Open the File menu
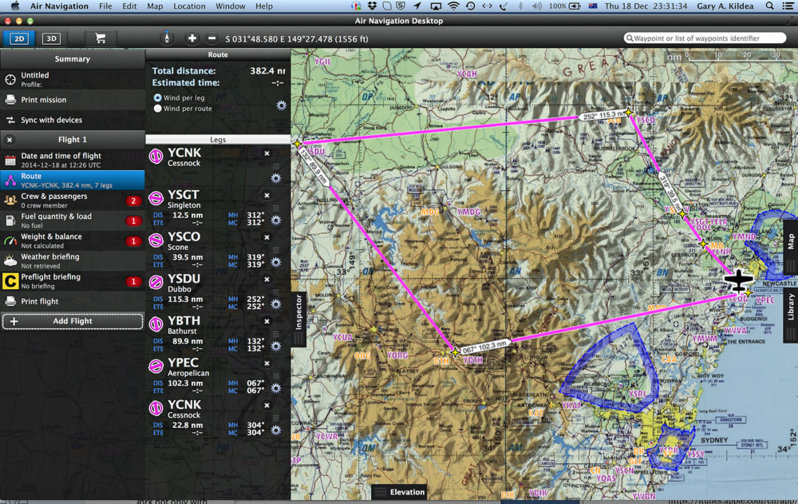Image resolution: width=798 pixels, height=504 pixels. pyautogui.click(x=105, y=6)
